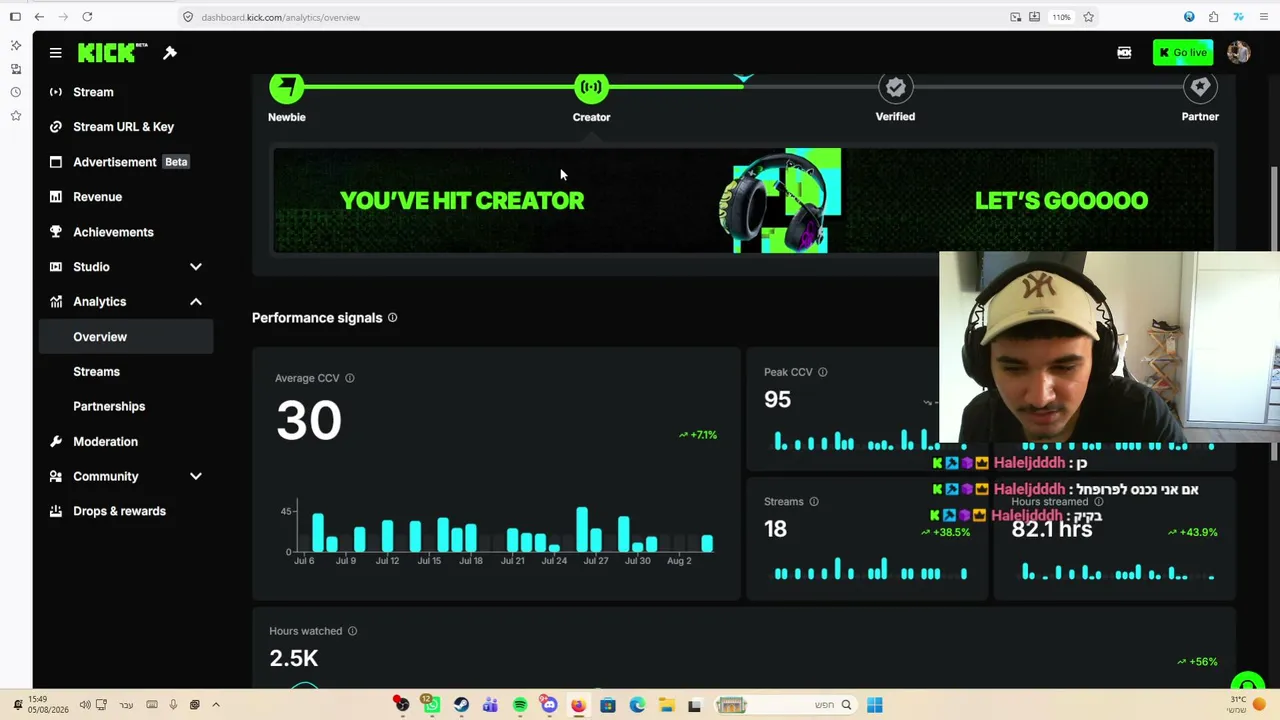1280x720 pixels.
Task: Click the Average CCV value 30
Action: pyautogui.click(x=309, y=420)
